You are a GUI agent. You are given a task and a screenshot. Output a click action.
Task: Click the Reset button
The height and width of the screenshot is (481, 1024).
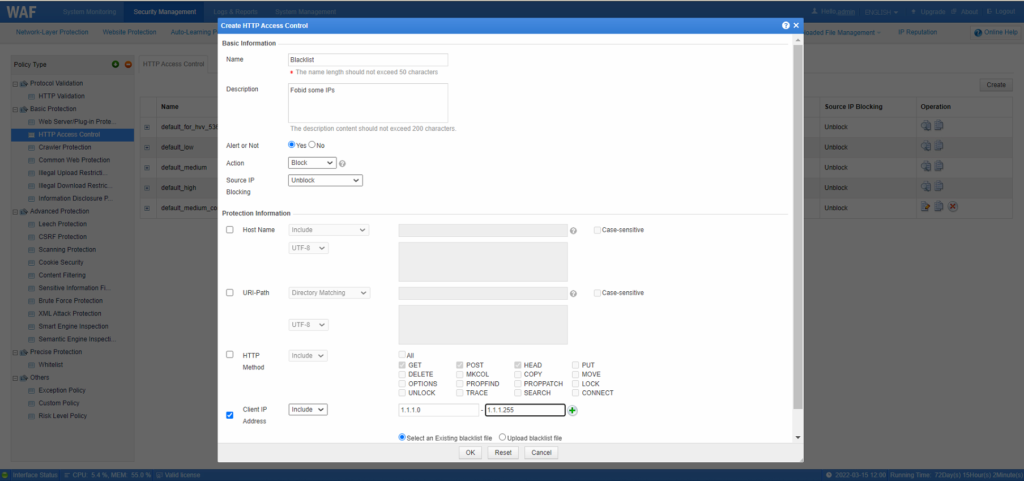pyautogui.click(x=502, y=452)
